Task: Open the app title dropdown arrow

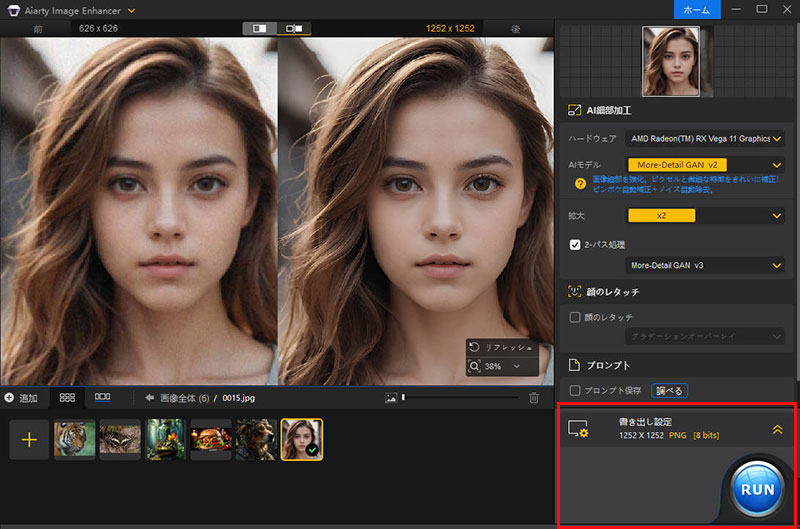Action: point(132,10)
